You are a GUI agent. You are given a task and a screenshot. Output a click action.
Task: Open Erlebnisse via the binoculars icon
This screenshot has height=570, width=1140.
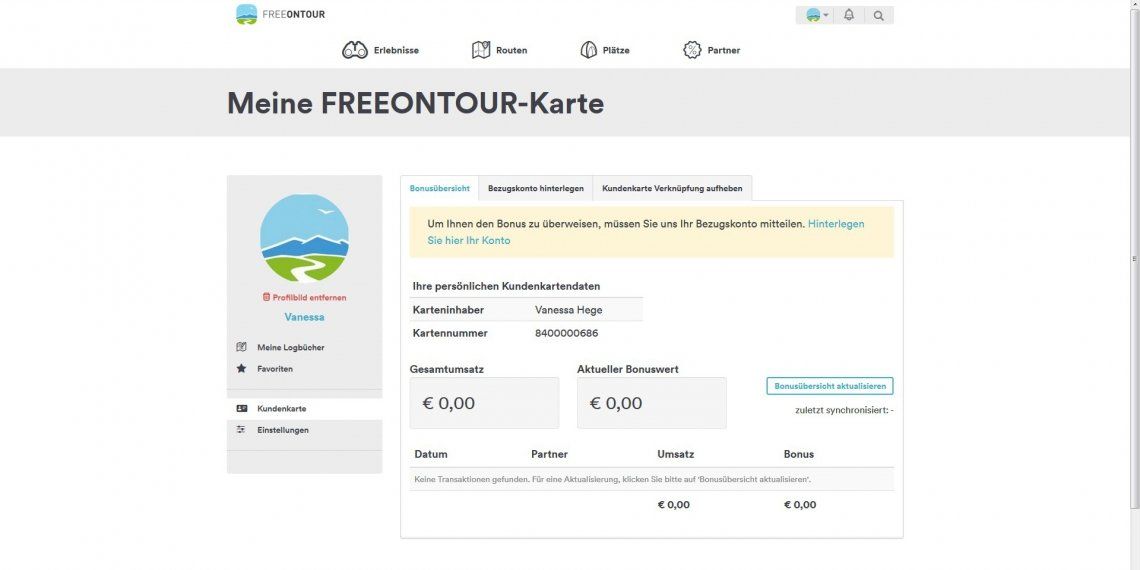(355, 50)
